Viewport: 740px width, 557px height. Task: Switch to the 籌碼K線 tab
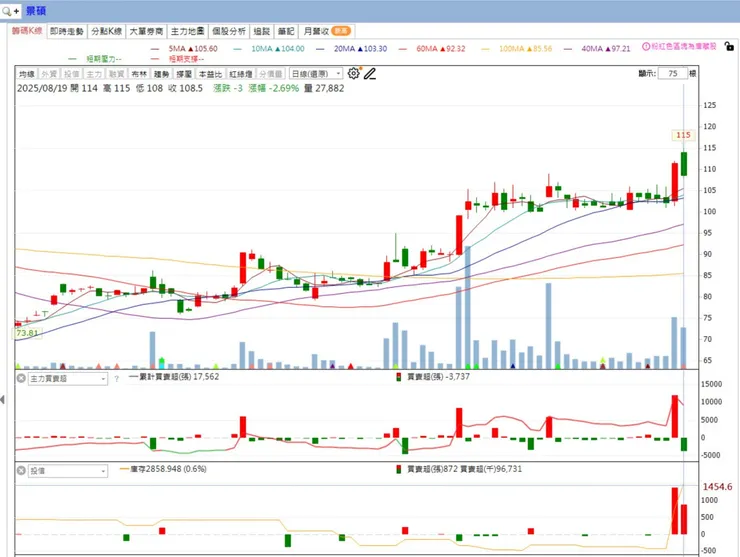tap(27, 31)
